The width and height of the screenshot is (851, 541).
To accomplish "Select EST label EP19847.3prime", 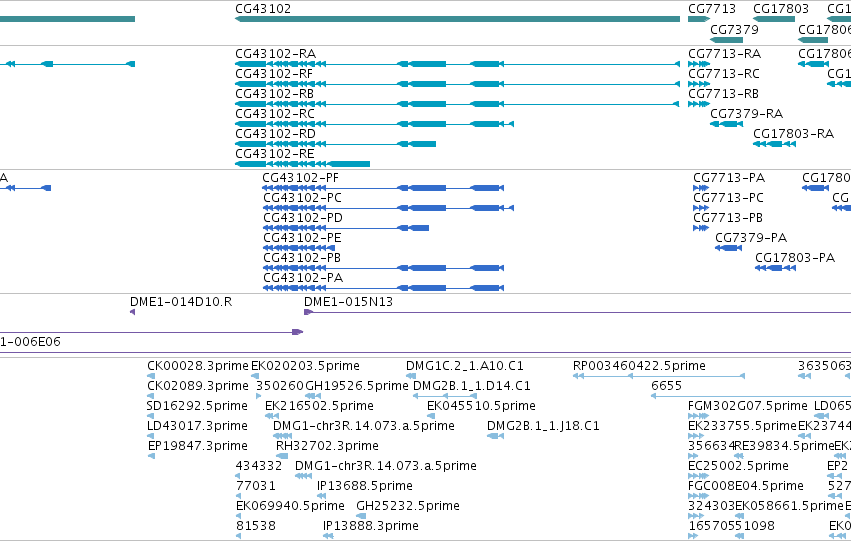I will coord(198,447).
